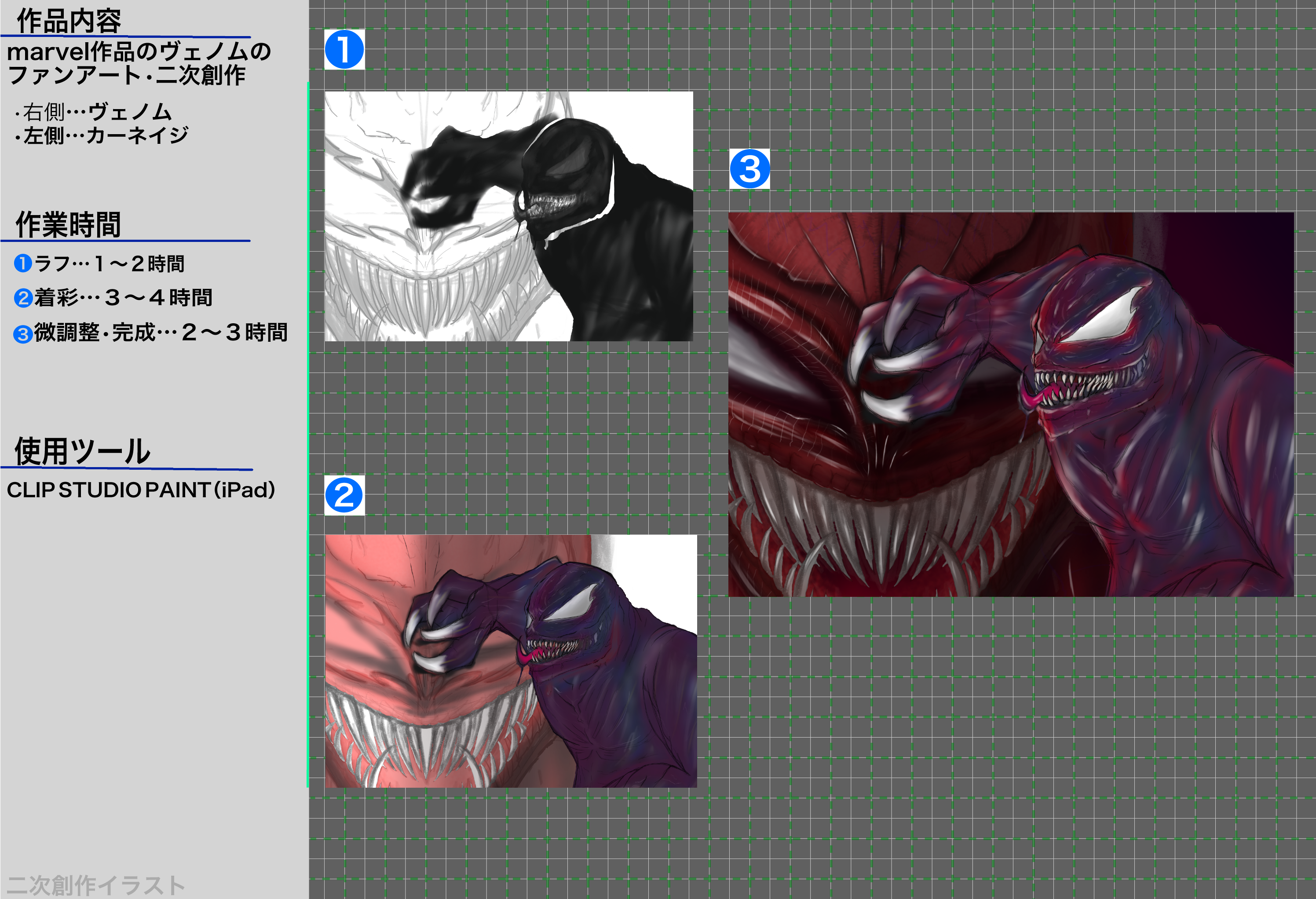Select the 右側…ヴェノム line
Screen dimensions: 1316x899
pyautogui.click(x=93, y=112)
